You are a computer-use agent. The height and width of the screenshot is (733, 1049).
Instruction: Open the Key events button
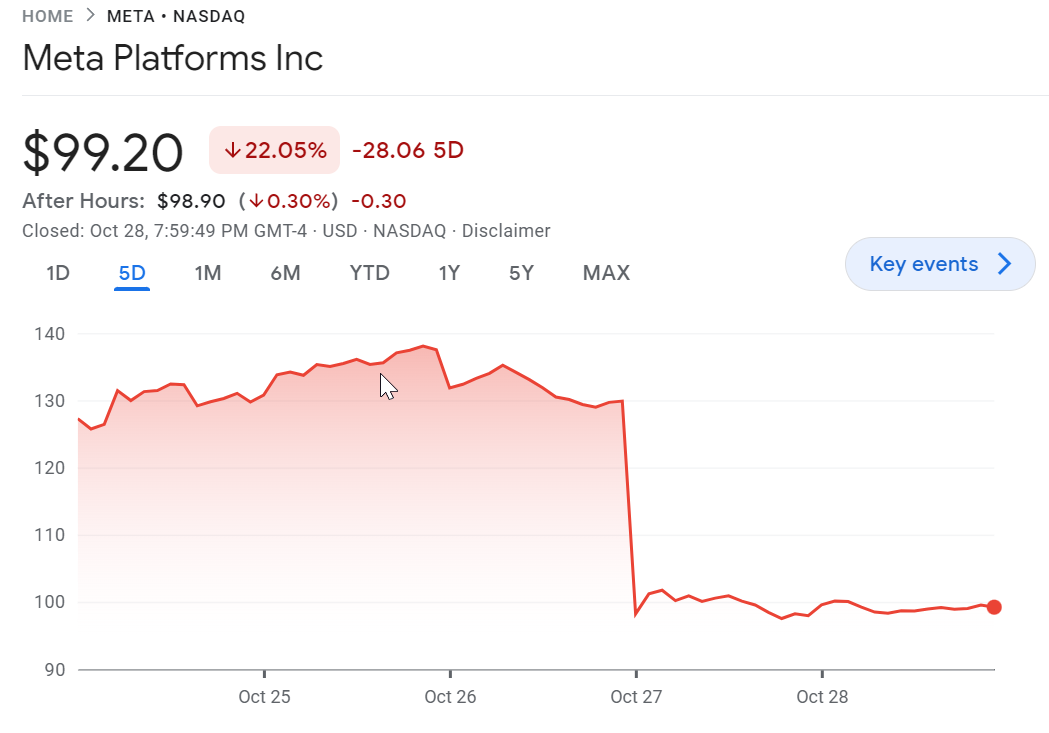924,264
